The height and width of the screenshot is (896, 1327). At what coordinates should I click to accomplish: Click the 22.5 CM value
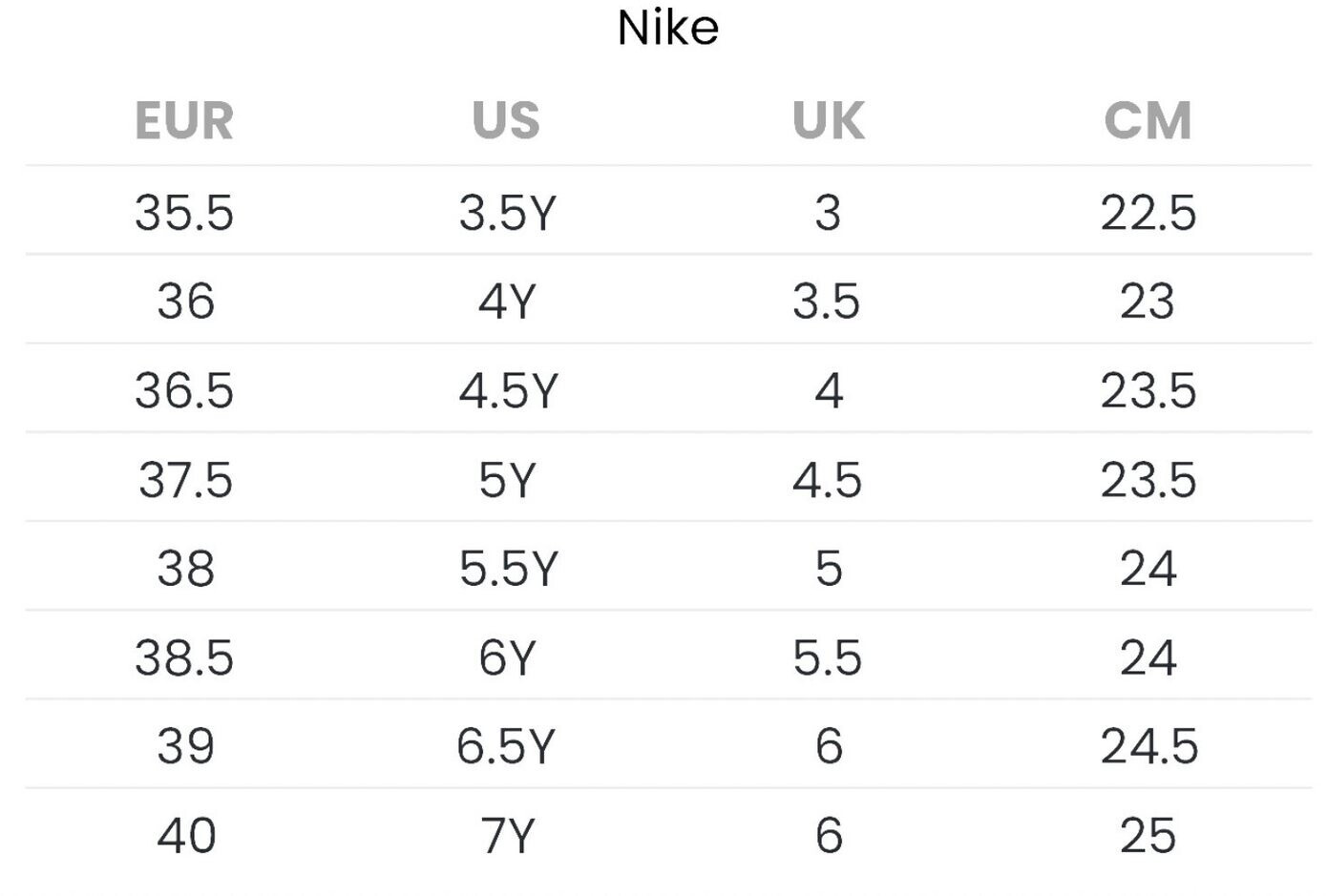coord(1148,212)
